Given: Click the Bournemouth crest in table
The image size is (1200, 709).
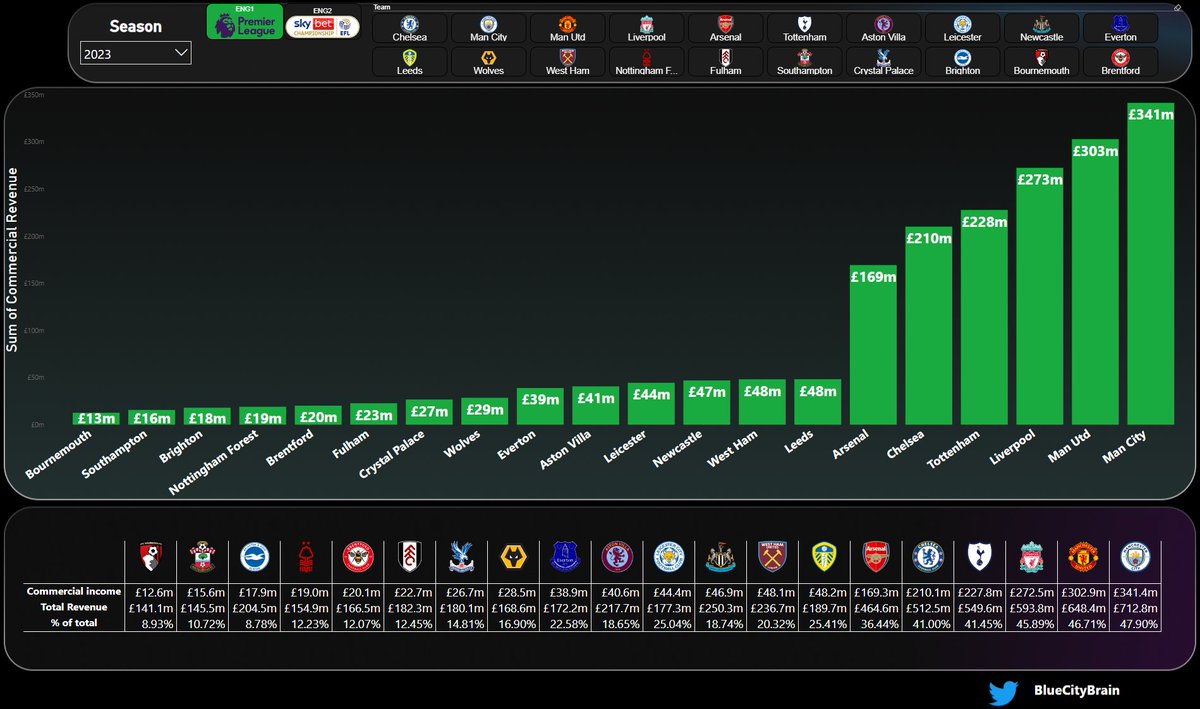Looking at the screenshot, I should point(152,555).
